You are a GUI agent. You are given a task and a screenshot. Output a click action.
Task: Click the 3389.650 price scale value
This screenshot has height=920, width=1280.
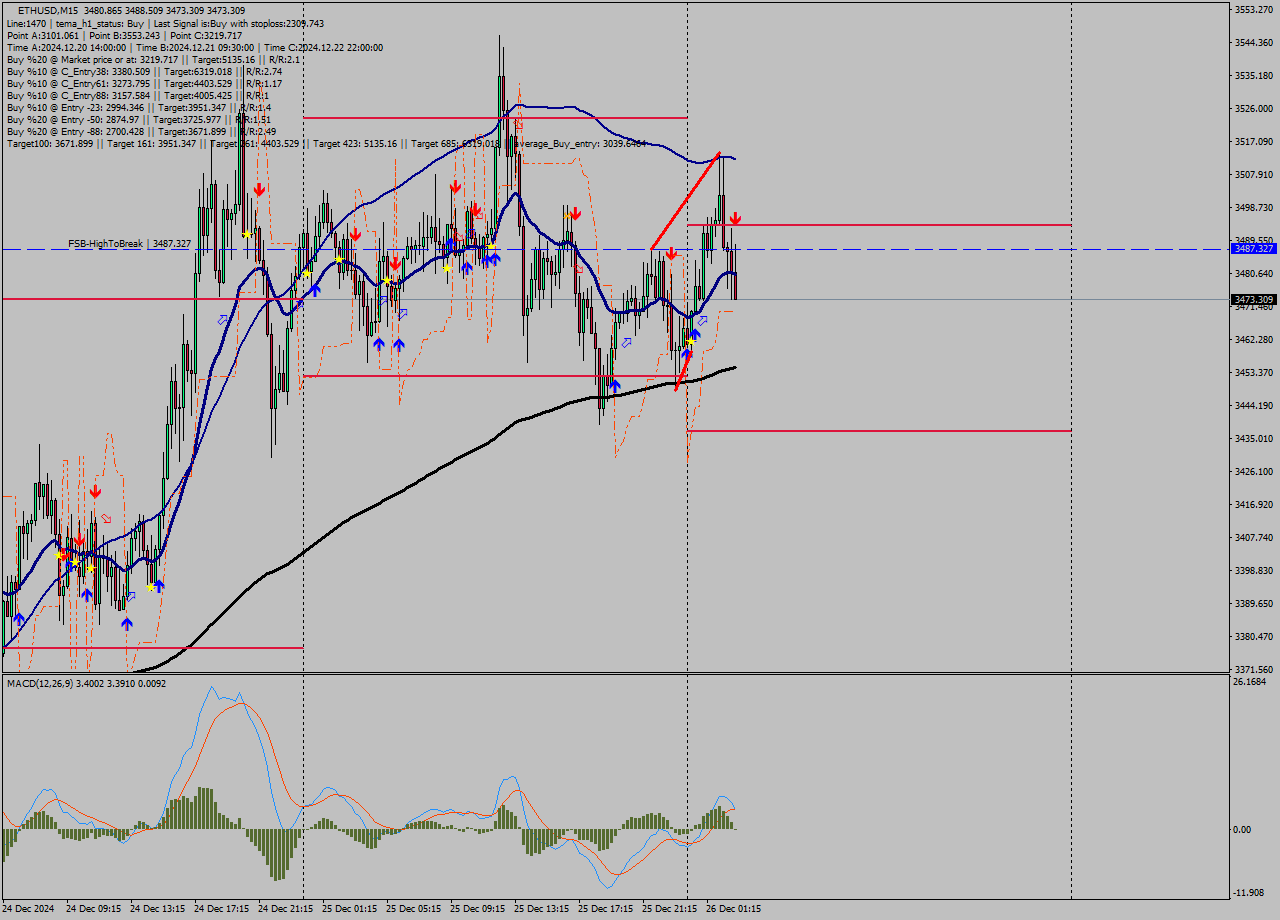click(1254, 603)
